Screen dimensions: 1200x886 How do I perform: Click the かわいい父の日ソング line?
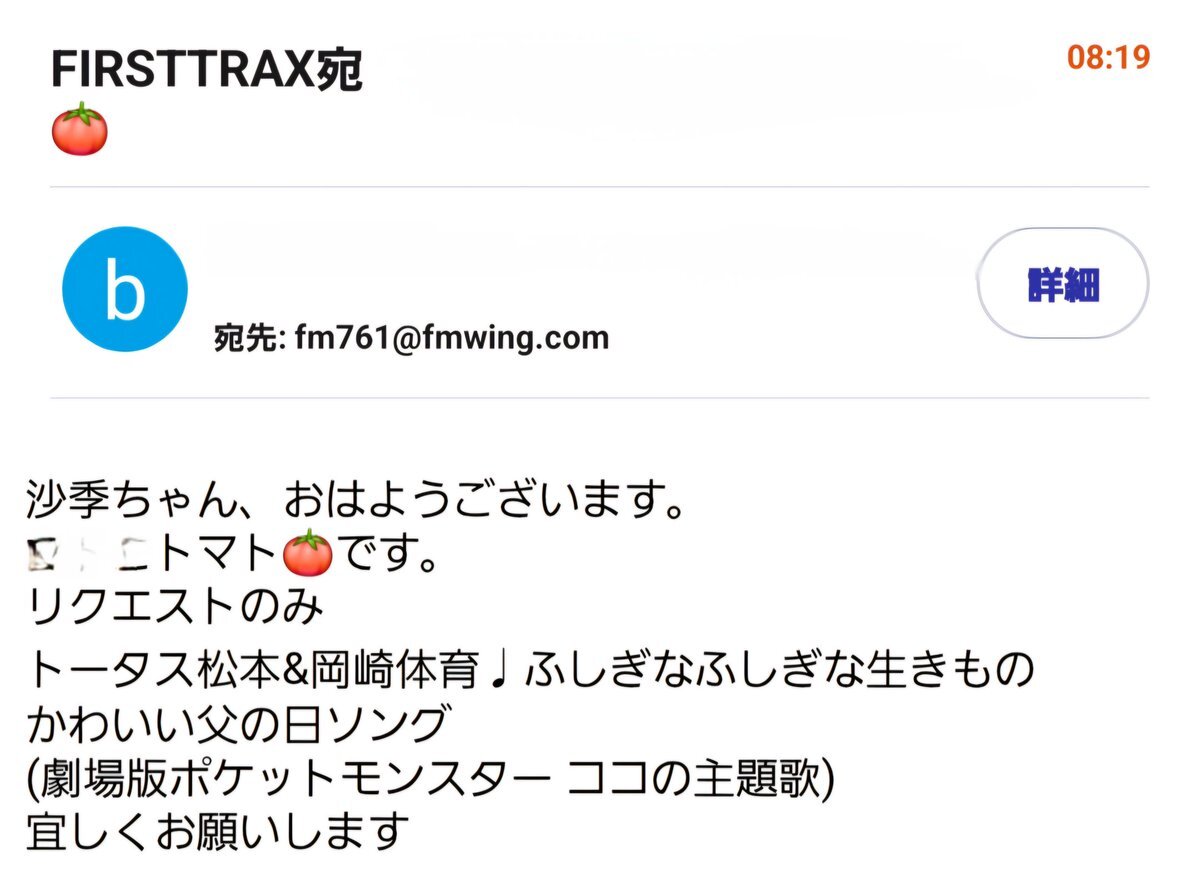point(234,722)
